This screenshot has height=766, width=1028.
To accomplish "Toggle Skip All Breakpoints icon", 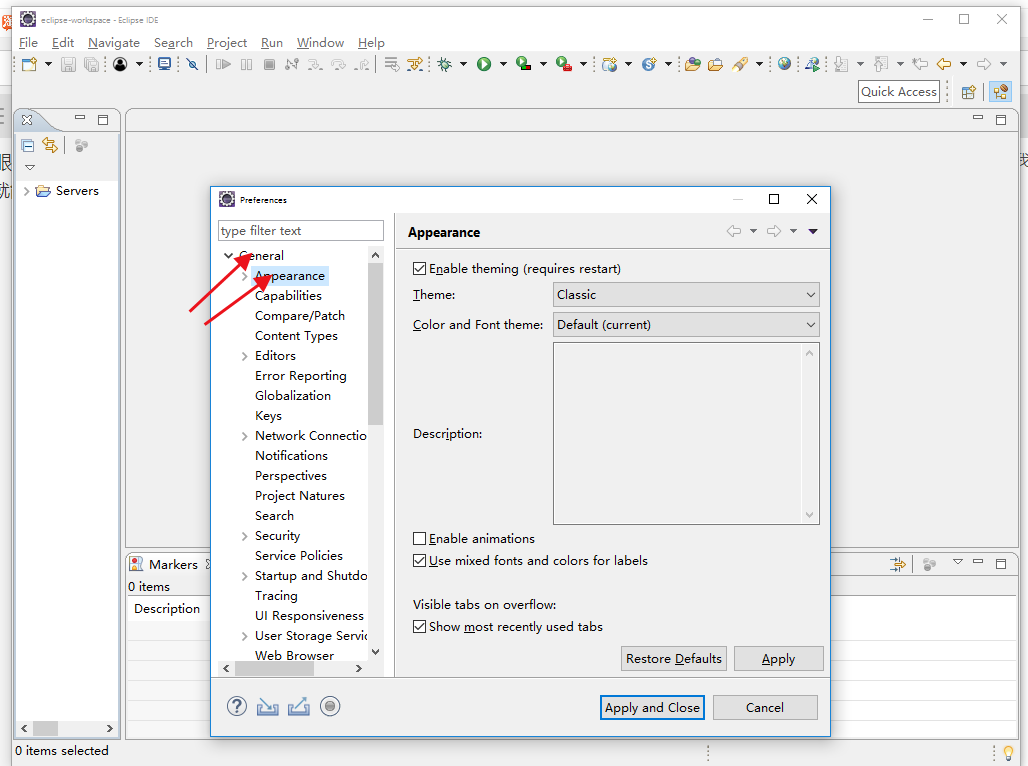I will (x=192, y=64).
